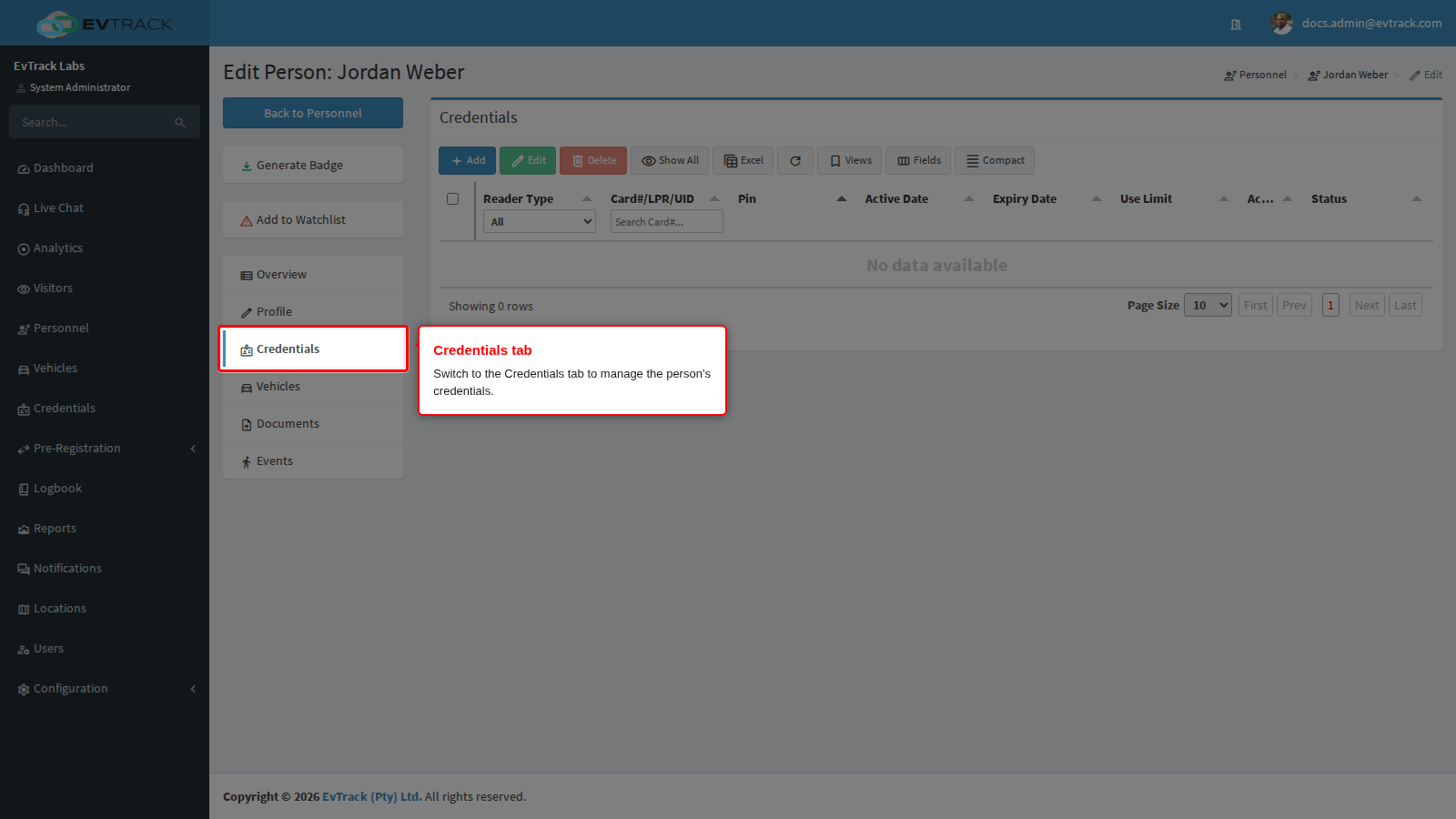Screen dimensions: 1456x819
Task: Sort by Reader Type column arrow
Action: pos(587,198)
